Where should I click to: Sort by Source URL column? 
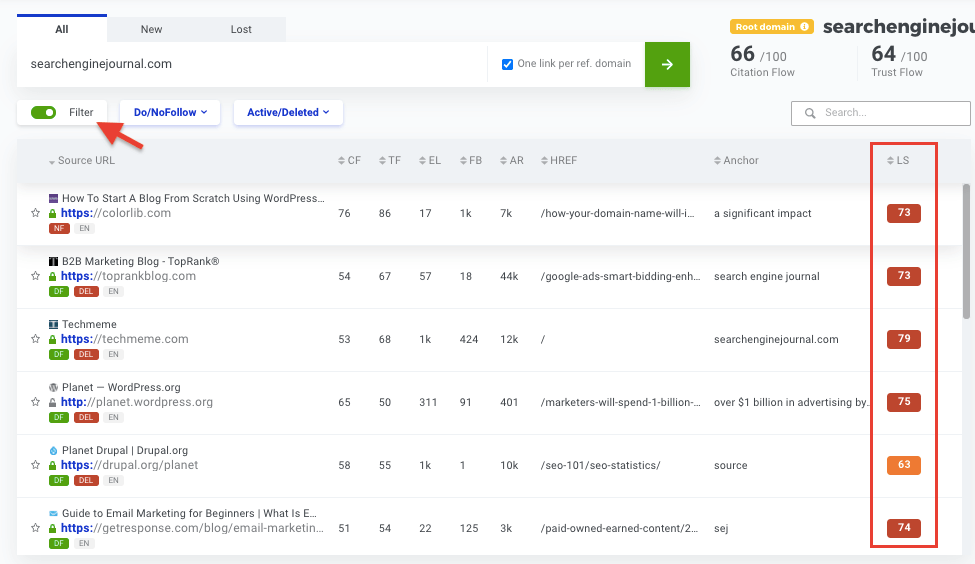point(81,160)
